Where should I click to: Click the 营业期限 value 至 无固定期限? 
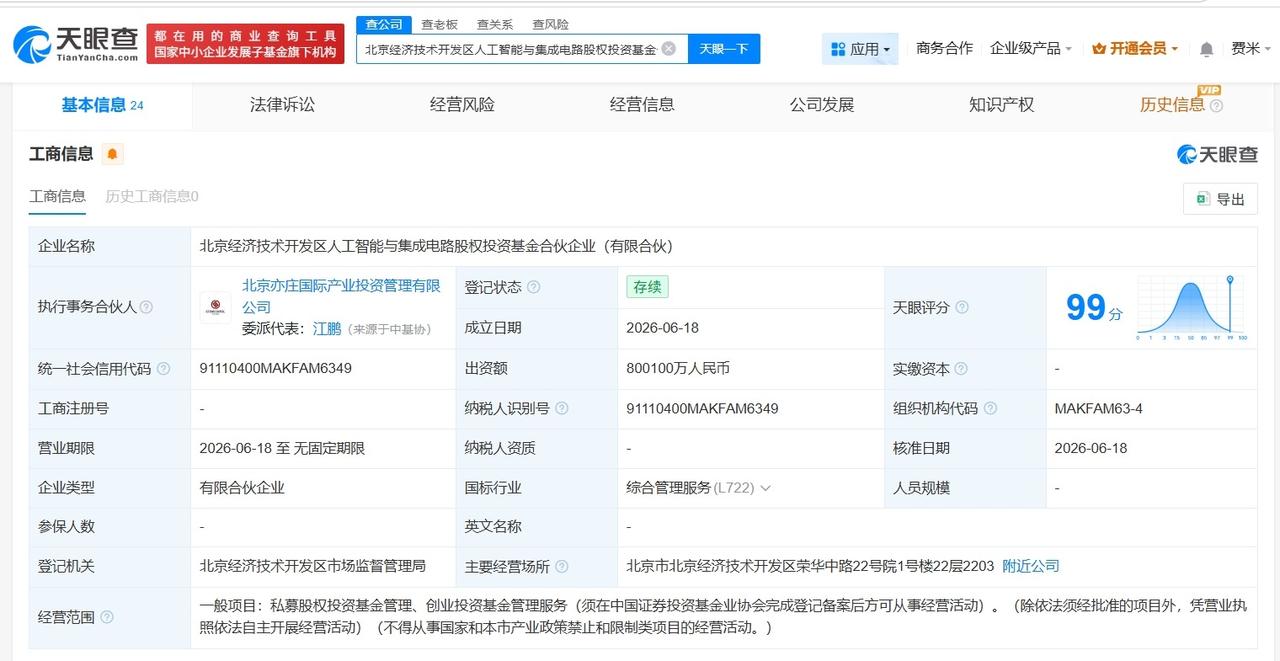point(282,448)
